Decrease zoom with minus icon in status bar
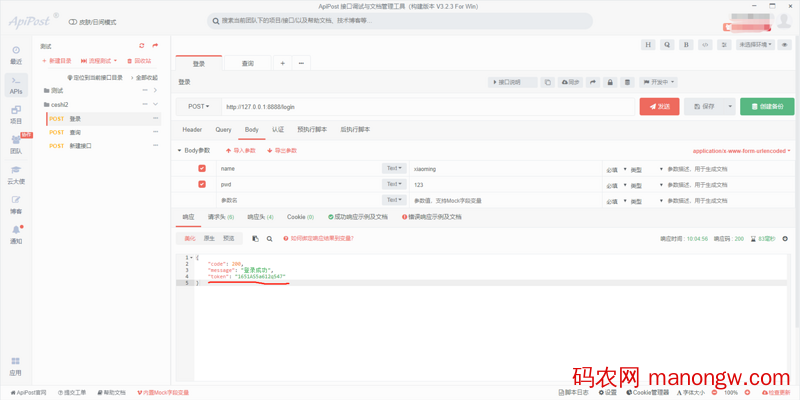800x400 pixels. [714, 392]
